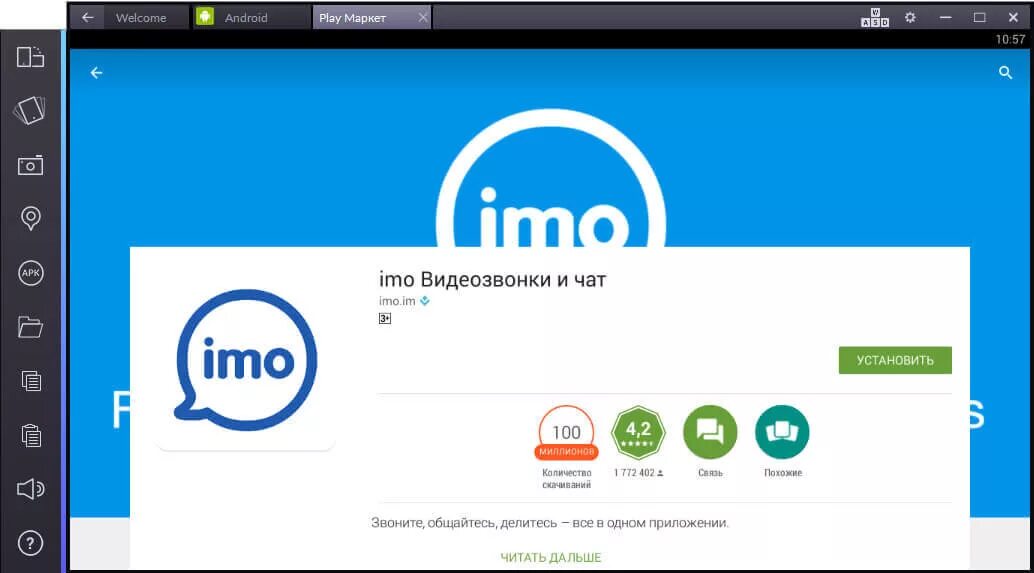Minimize the emulator window
This screenshot has width=1034, height=573.
tap(945, 18)
